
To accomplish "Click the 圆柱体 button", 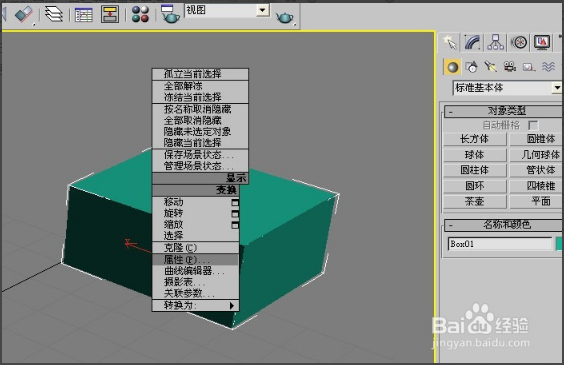I will click(475, 170).
